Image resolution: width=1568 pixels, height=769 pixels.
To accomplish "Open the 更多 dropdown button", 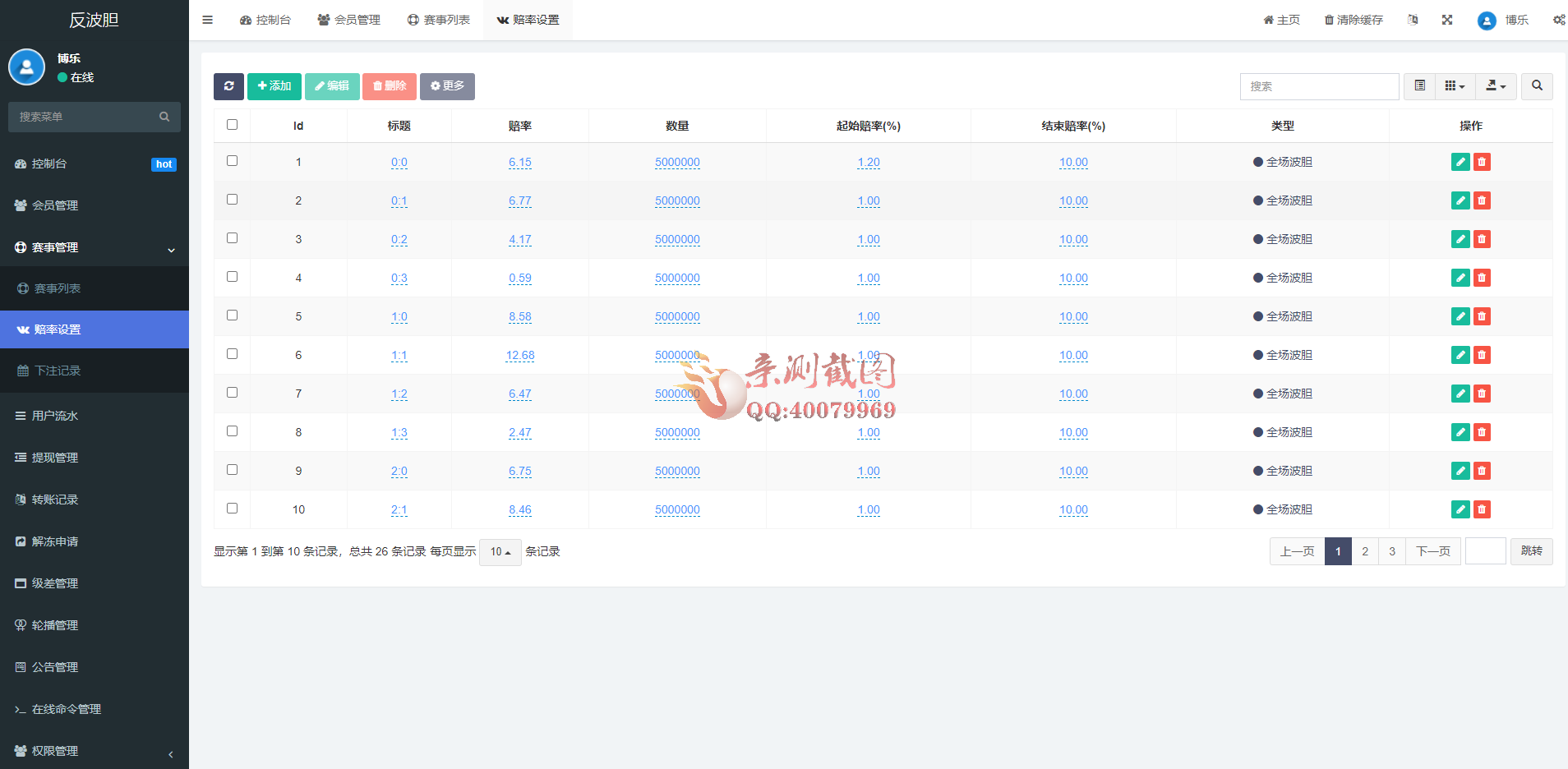I will click(447, 86).
